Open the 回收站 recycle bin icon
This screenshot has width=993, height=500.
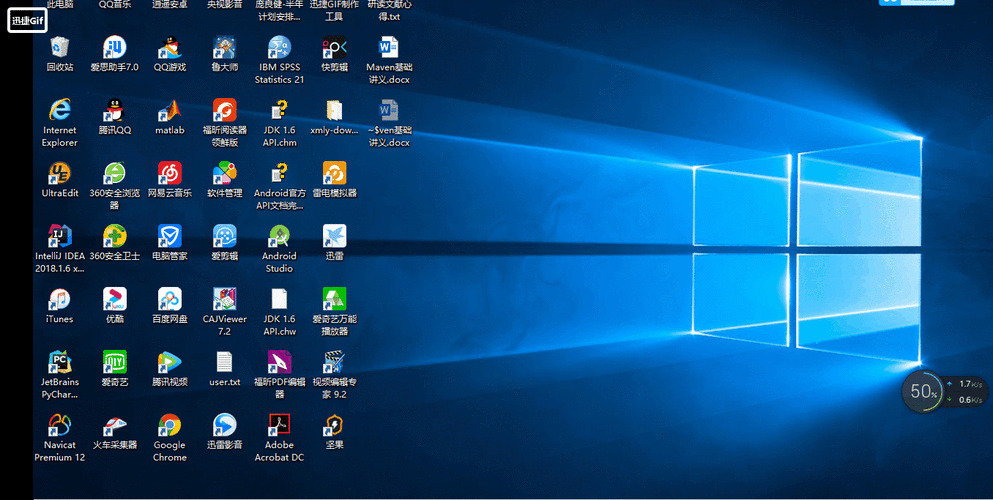60,47
